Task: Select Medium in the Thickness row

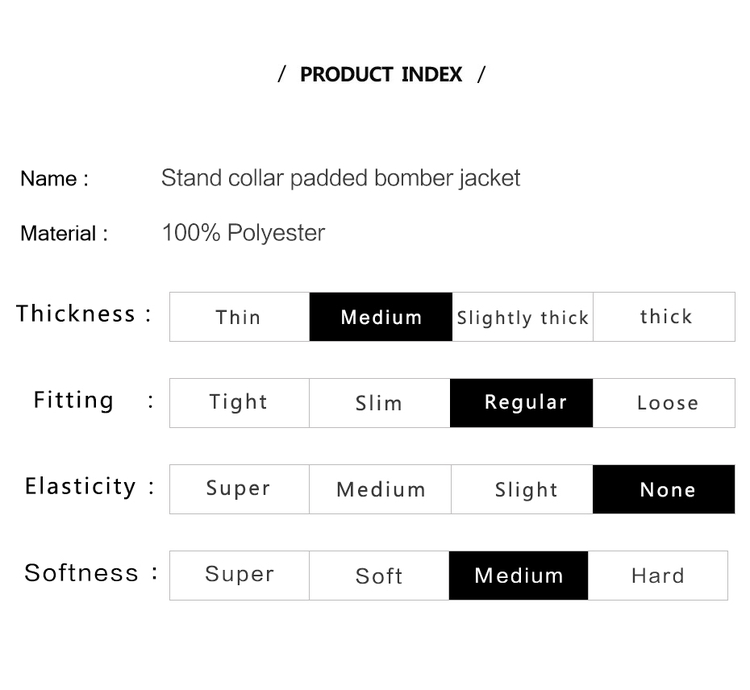Action: (381, 317)
